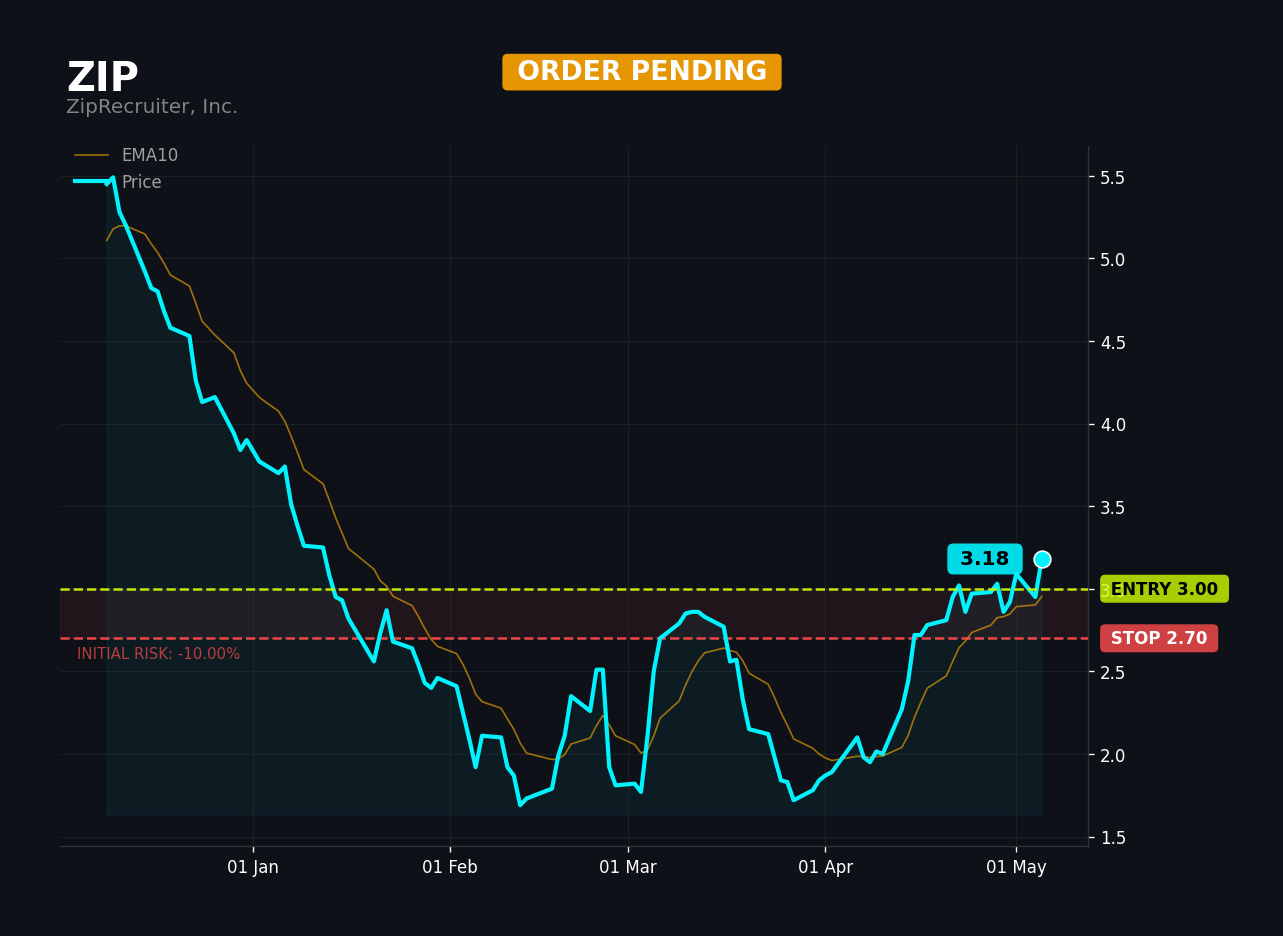Click the 2.5 y-axis tick label
The image size is (1283, 936).
pos(1113,672)
